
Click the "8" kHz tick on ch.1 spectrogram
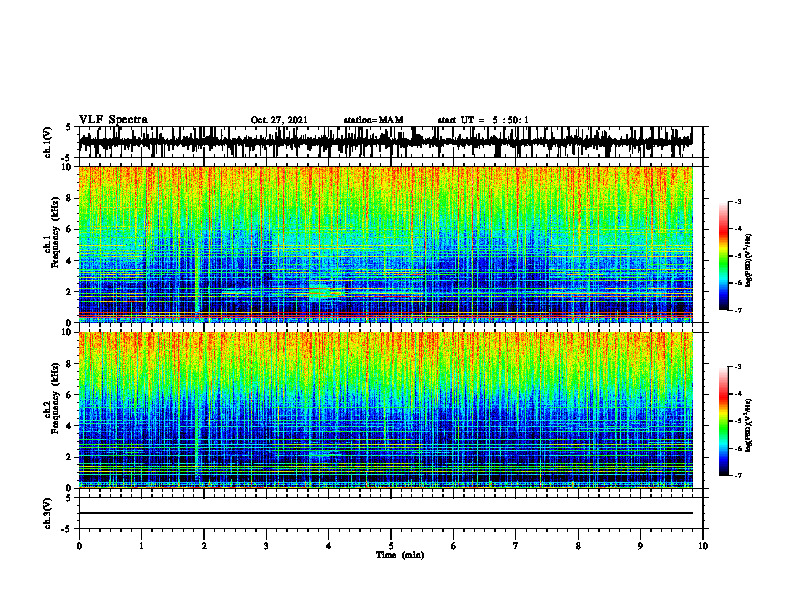71,198
